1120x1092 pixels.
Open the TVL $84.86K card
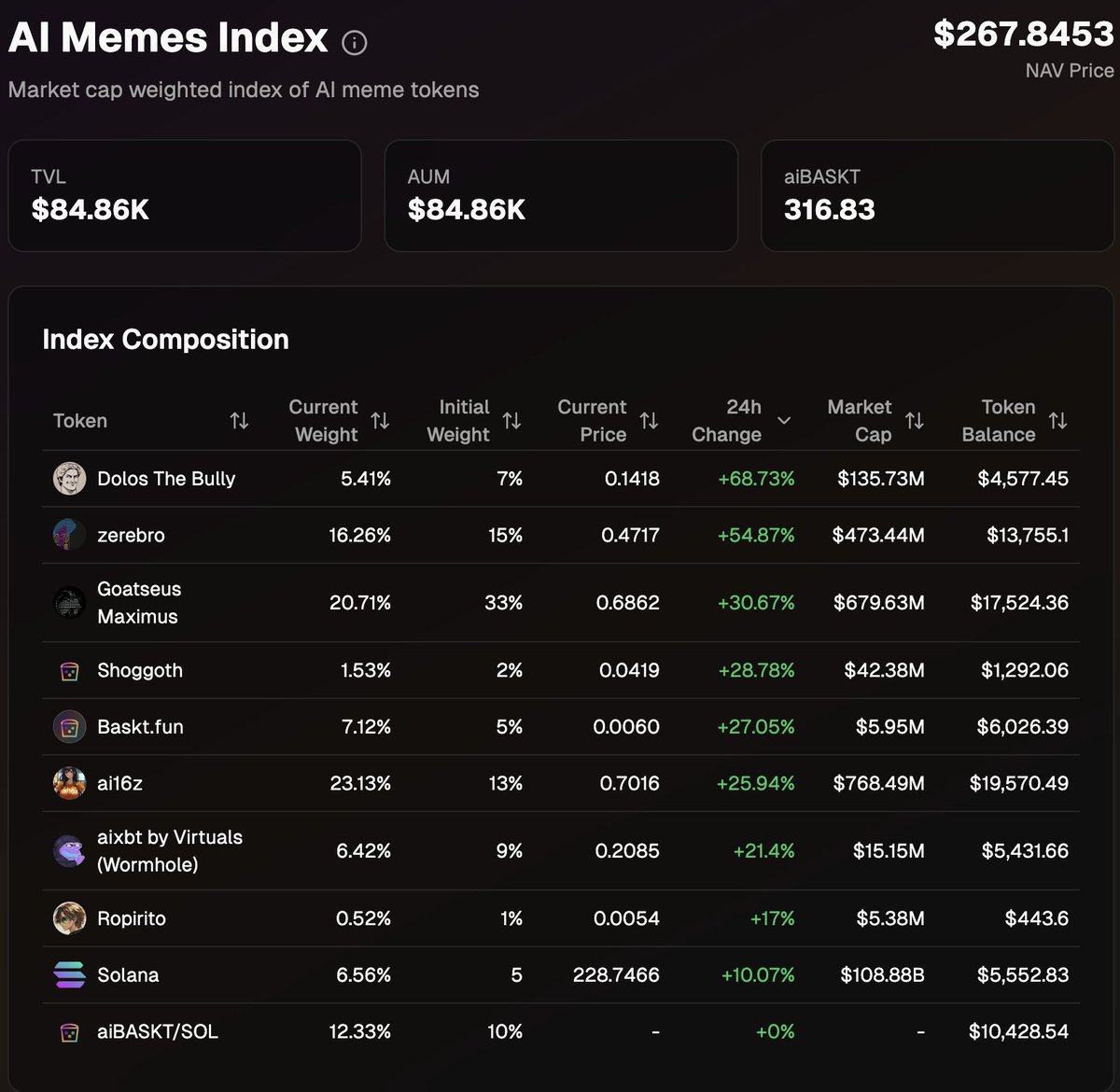[185, 196]
